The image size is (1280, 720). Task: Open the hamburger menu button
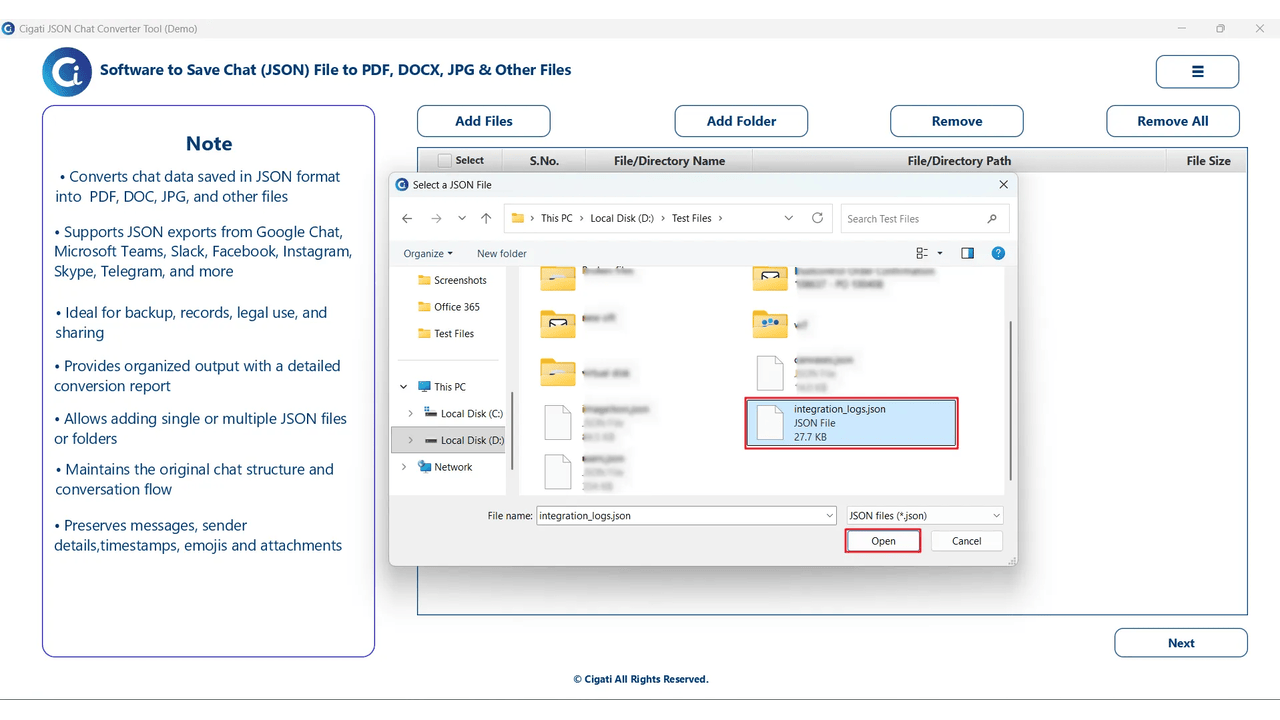click(1197, 72)
